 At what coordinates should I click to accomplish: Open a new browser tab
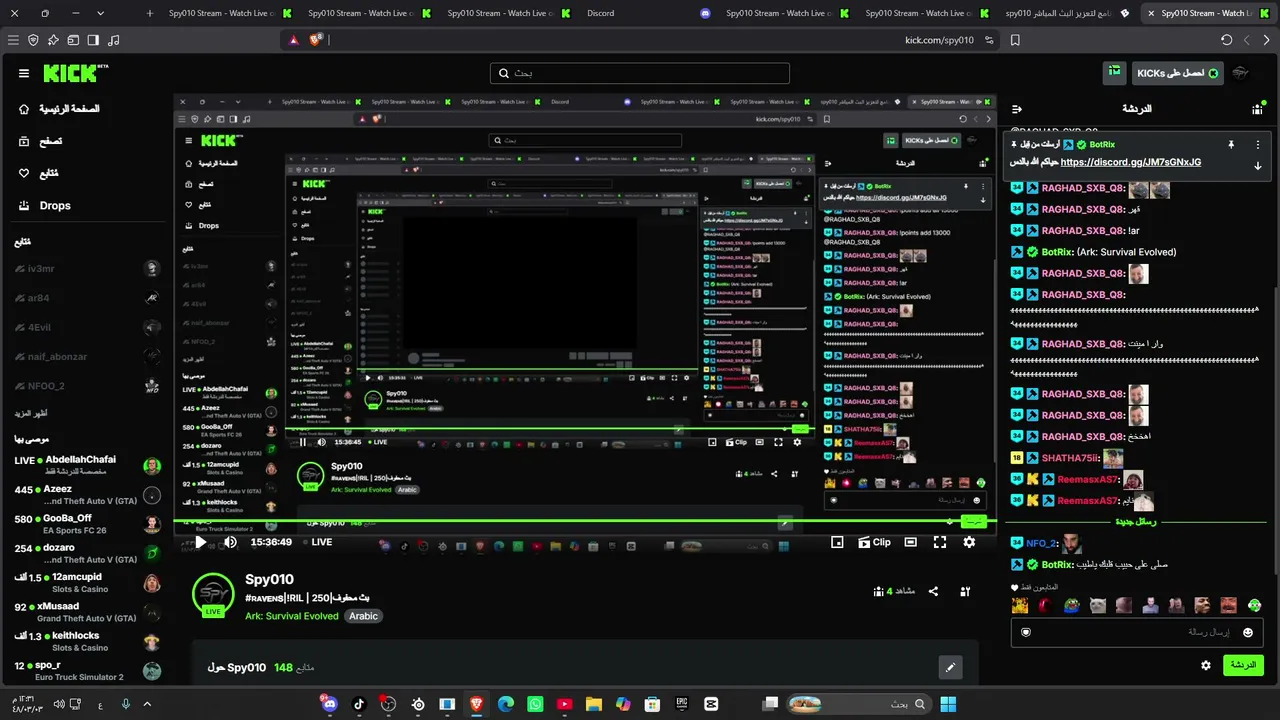(150, 13)
